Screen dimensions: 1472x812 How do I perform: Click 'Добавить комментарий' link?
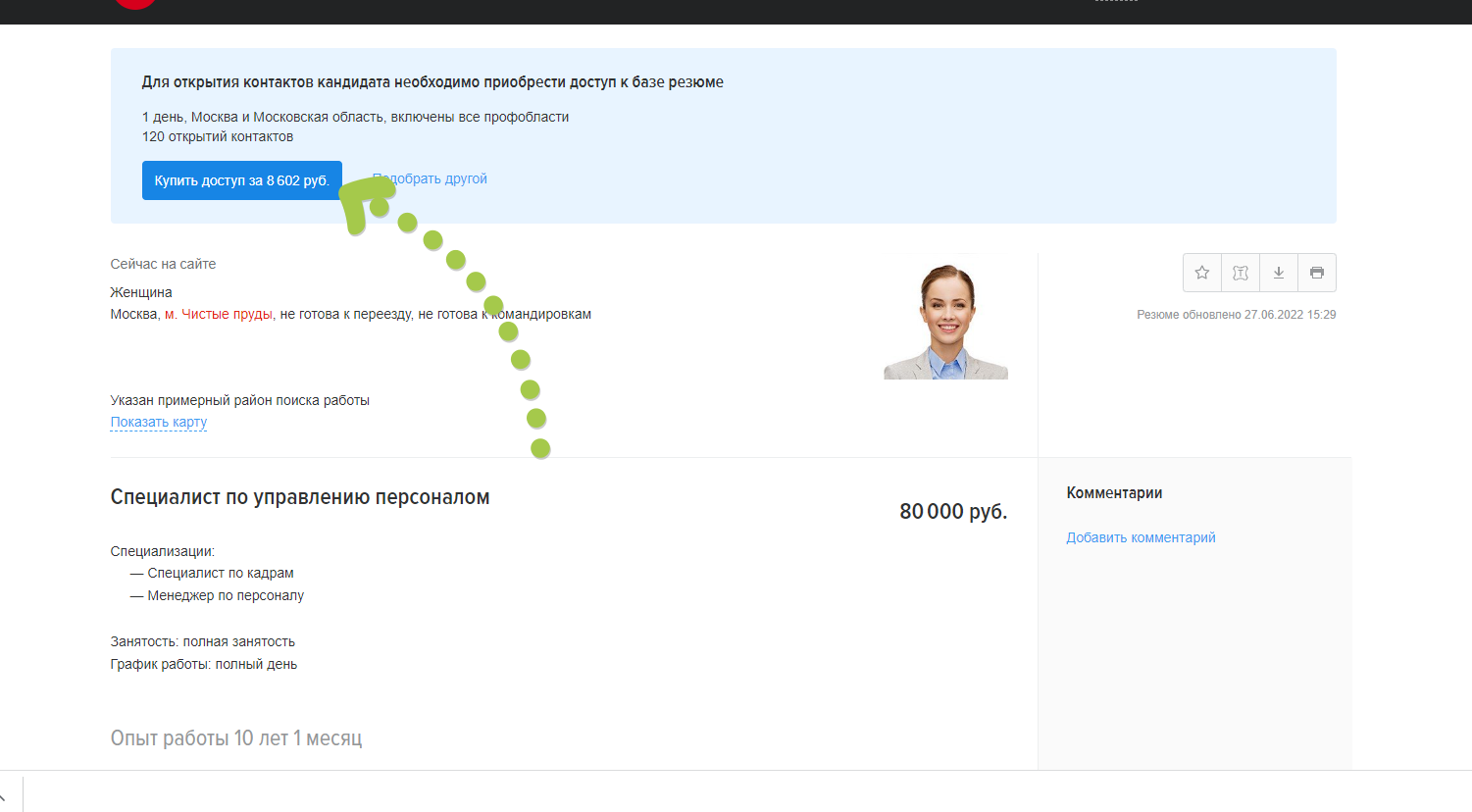coord(1141,537)
